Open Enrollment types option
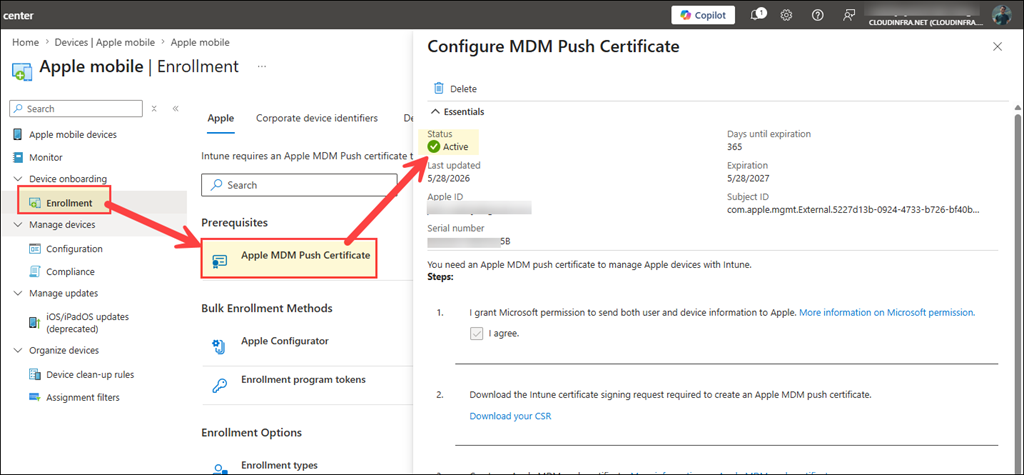This screenshot has width=1024, height=475. (279, 465)
